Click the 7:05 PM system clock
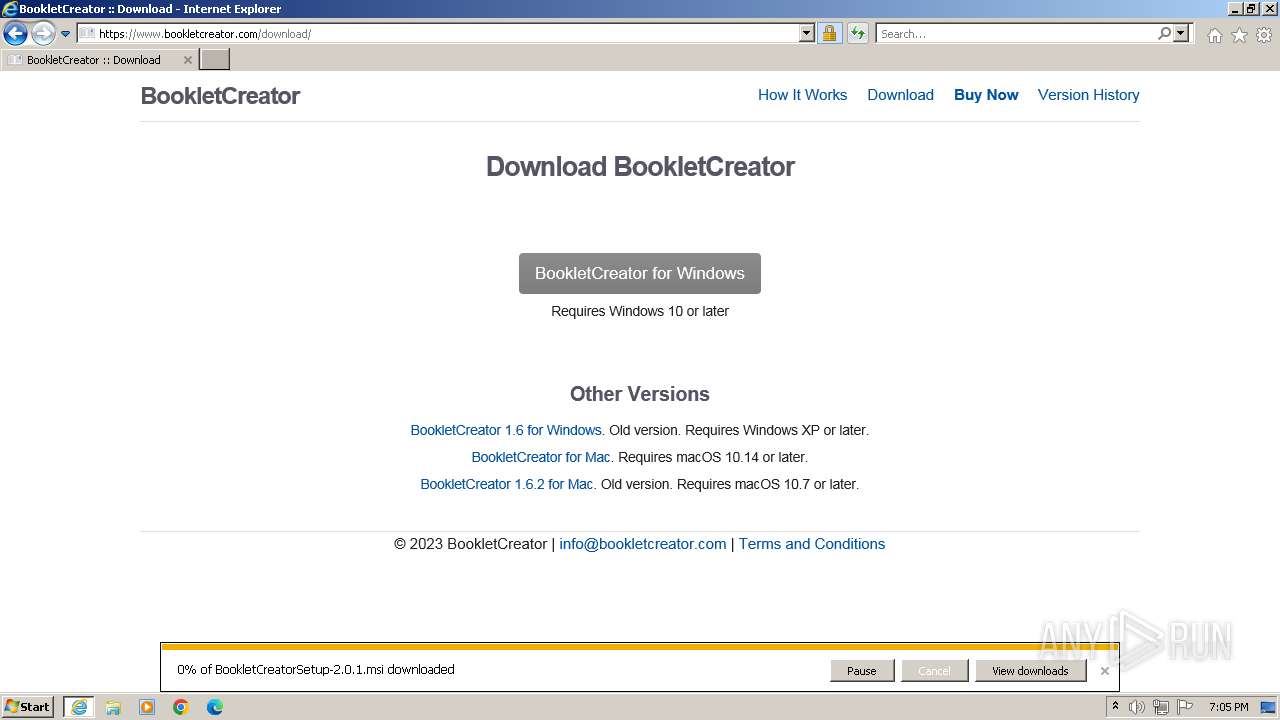1280x720 pixels. (1229, 707)
